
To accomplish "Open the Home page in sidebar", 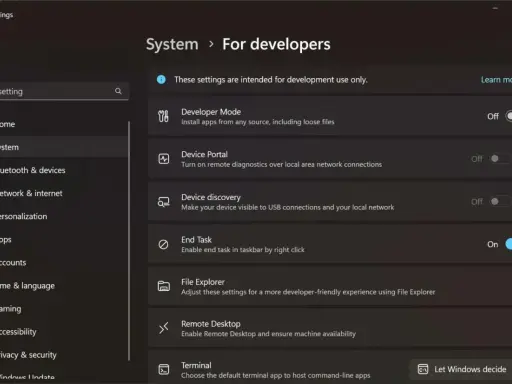I will pyautogui.click(x=63, y=124).
